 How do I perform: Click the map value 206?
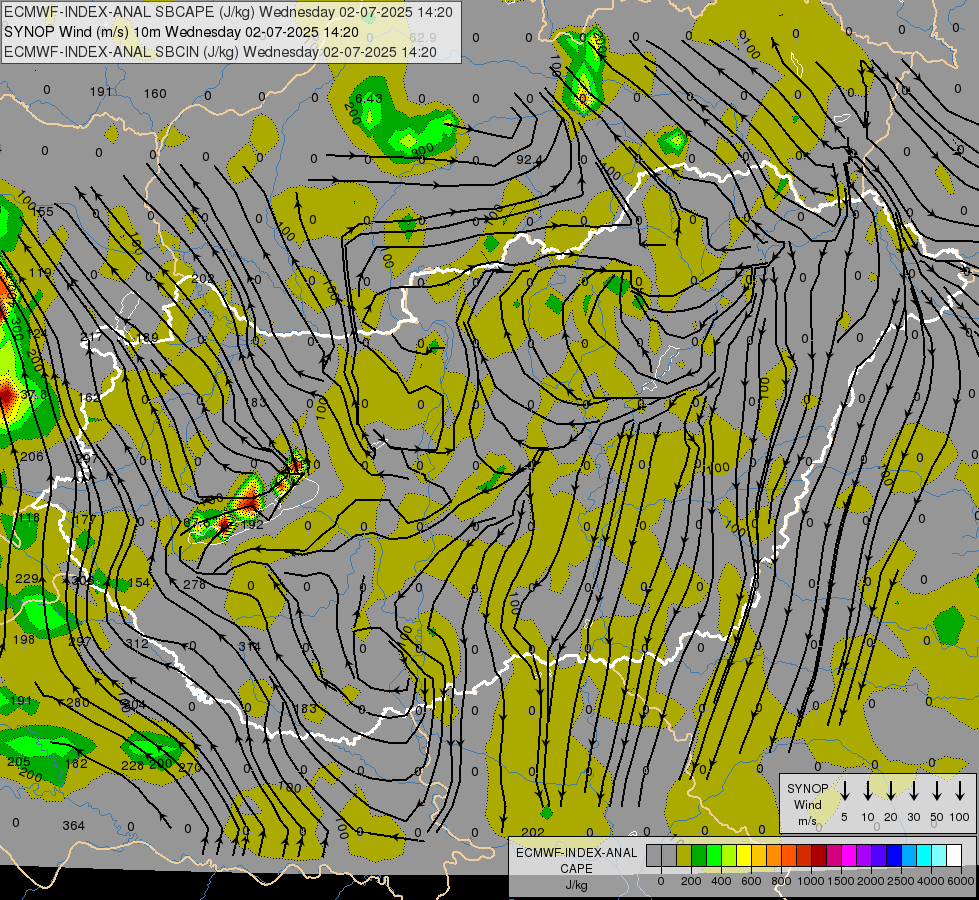click(32, 457)
